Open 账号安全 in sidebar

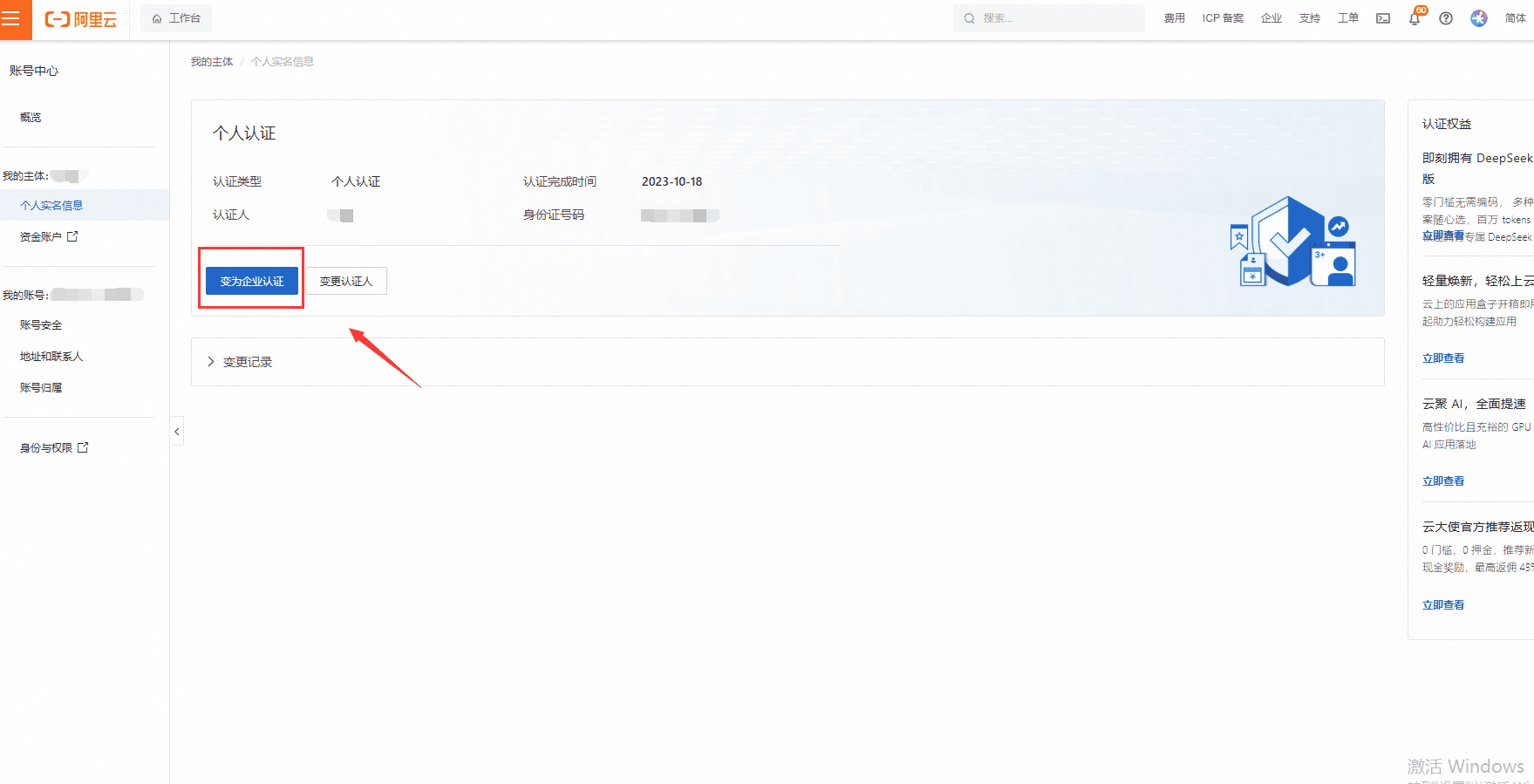41,325
